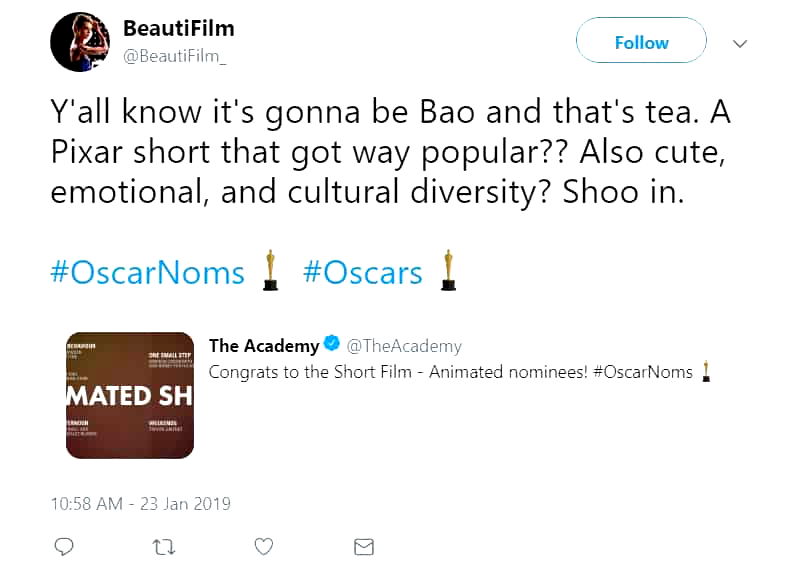Viewport: 800px width, 568px height.
Task: Expand the tweet options chevron menu
Action: click(740, 43)
